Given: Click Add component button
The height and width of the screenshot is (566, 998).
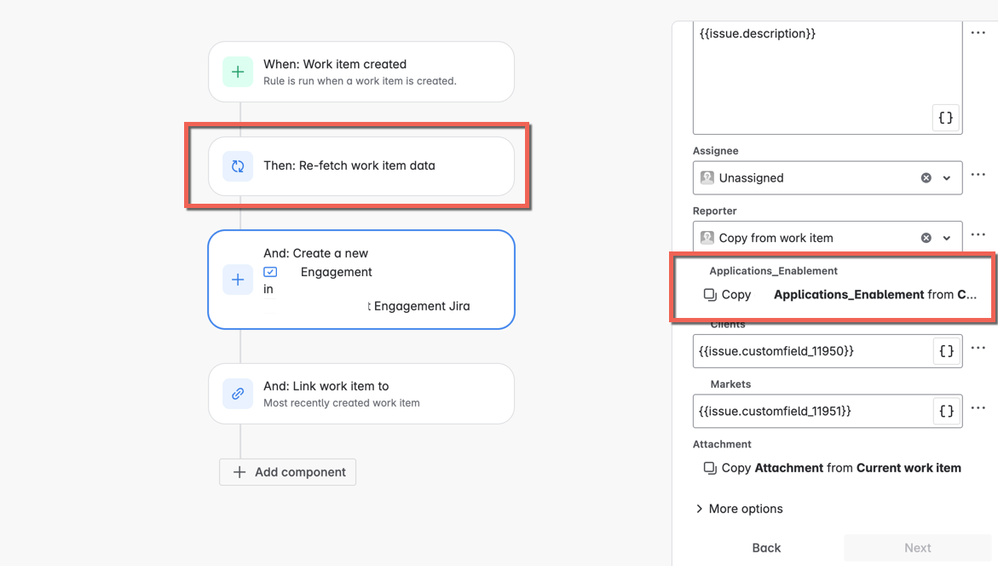Looking at the screenshot, I should click(288, 472).
